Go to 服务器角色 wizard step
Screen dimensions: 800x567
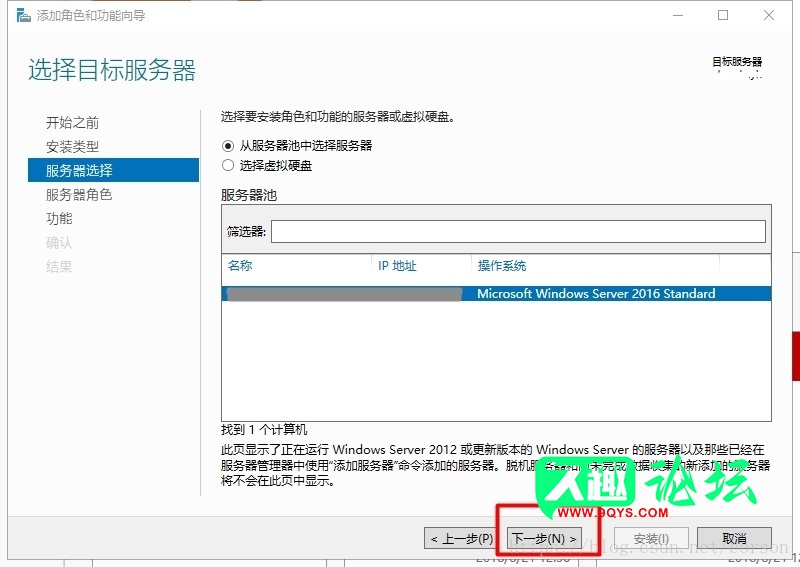(79, 194)
